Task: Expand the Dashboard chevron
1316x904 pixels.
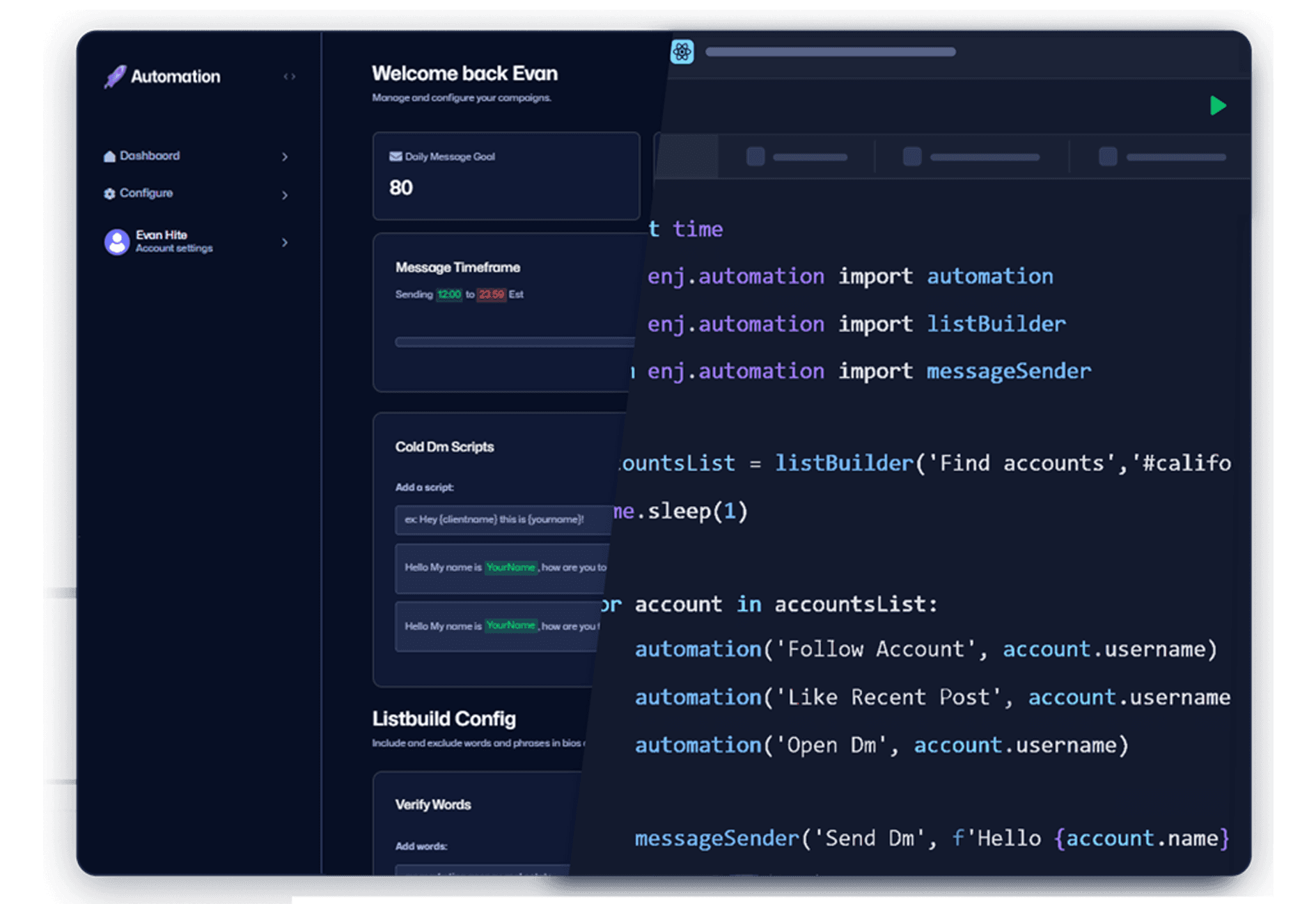Action: [285, 157]
